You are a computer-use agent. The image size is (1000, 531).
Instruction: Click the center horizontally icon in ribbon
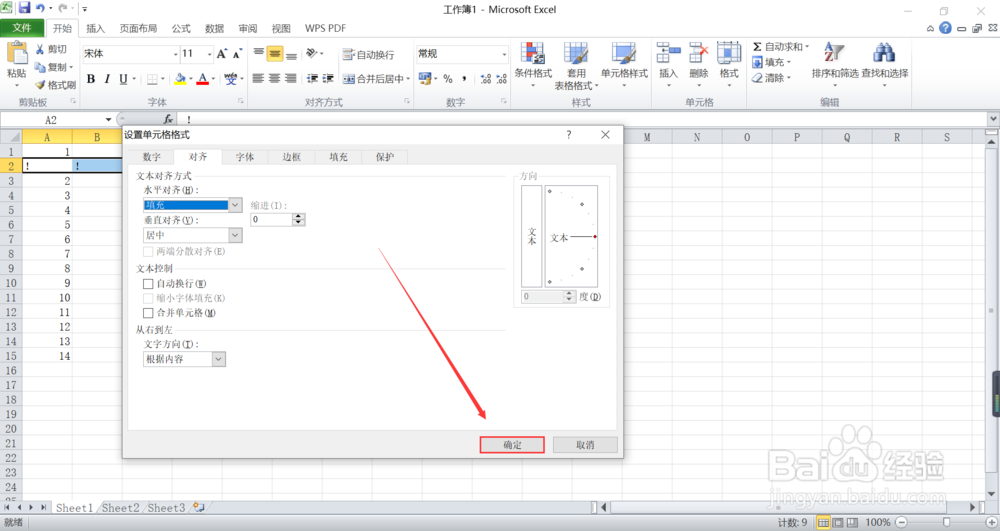click(x=274, y=78)
